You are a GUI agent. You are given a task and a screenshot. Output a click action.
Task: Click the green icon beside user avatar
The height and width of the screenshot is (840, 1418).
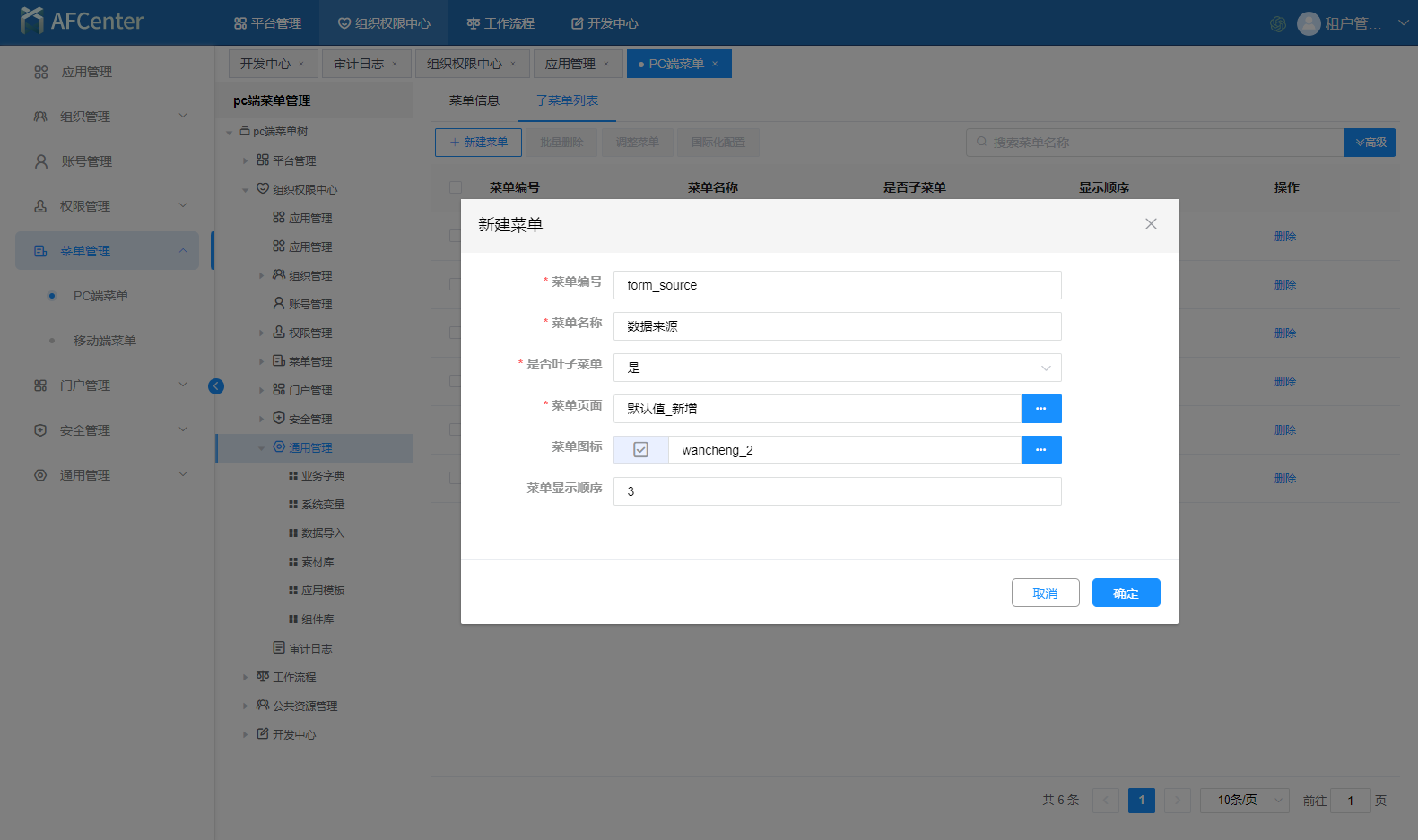[1278, 24]
